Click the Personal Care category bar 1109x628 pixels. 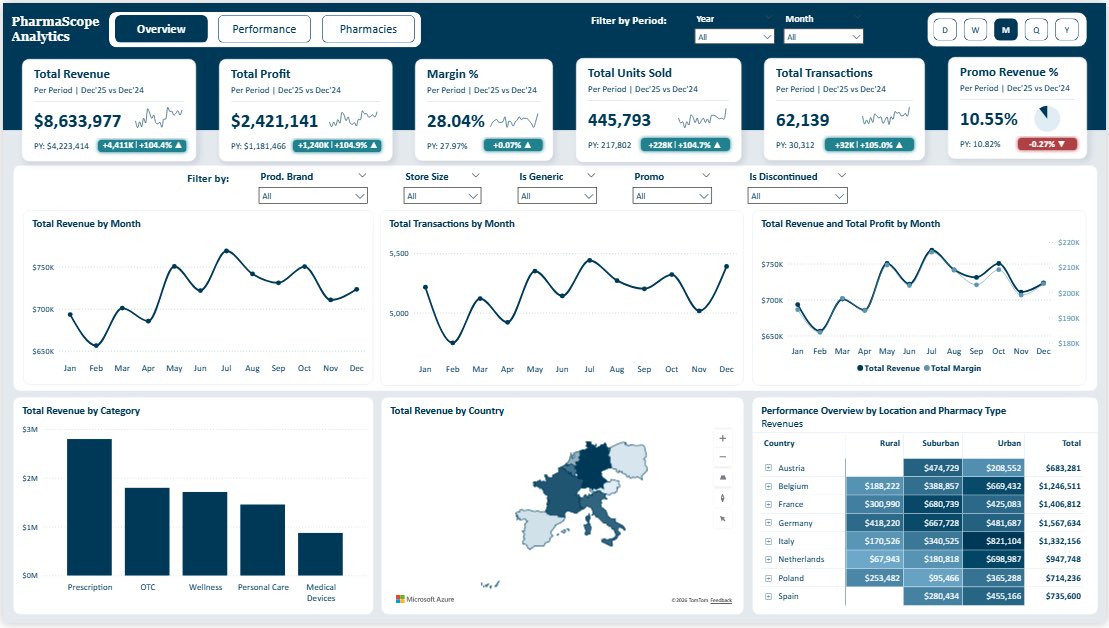click(x=262, y=540)
